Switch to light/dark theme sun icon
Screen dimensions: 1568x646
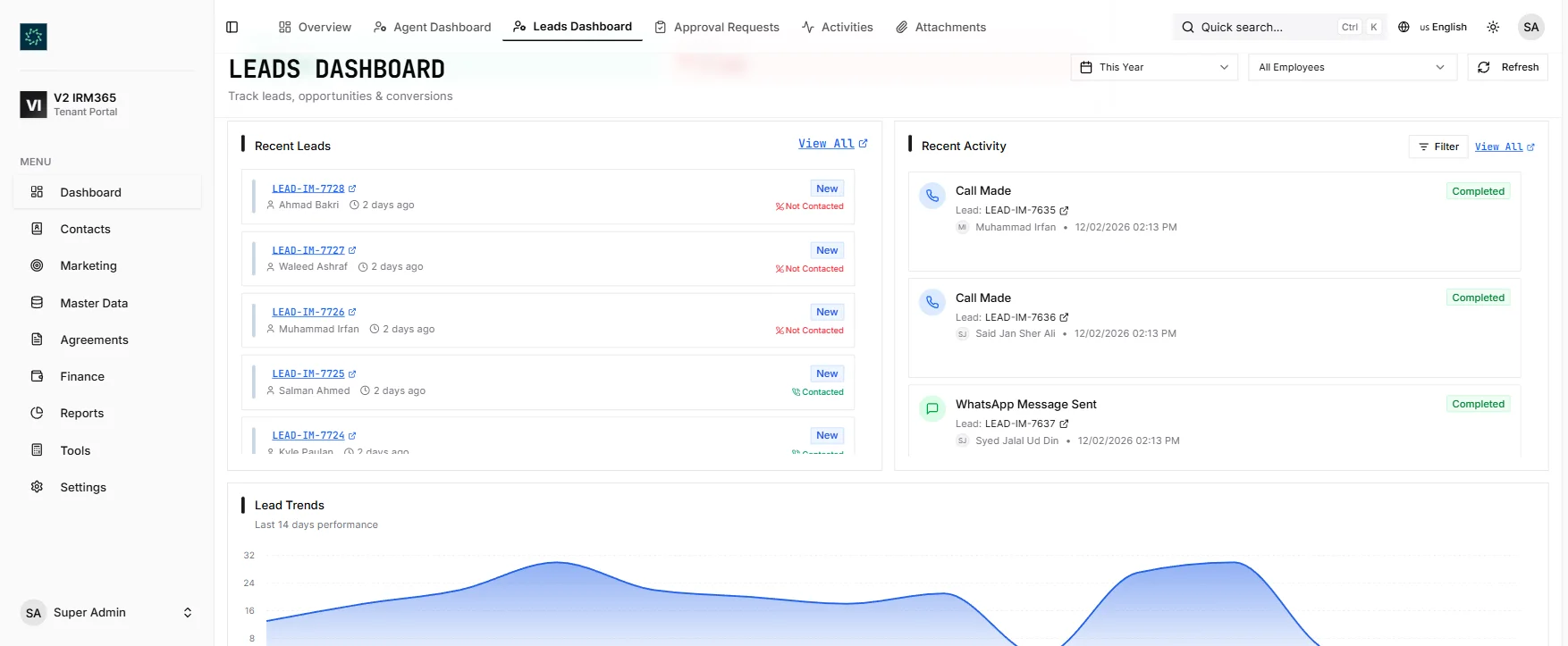1493,27
